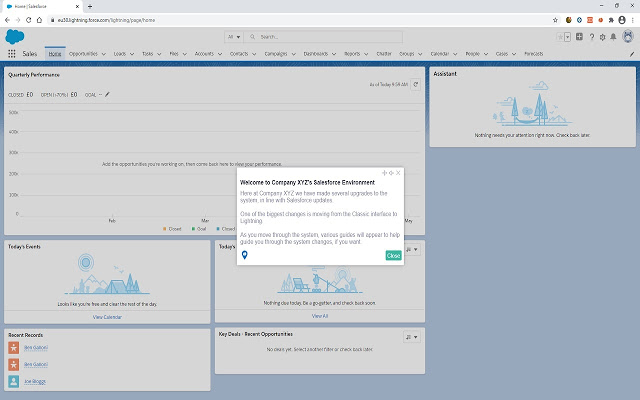Open the View Calendar link
This screenshot has height=400, width=640.
(107, 316)
